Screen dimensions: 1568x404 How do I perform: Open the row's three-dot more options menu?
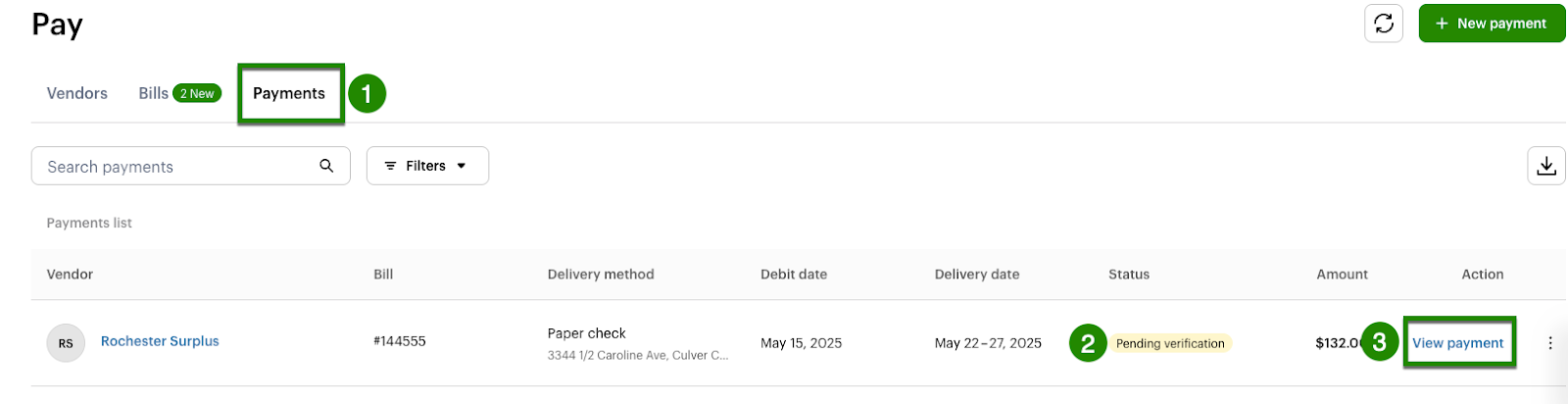point(1550,343)
